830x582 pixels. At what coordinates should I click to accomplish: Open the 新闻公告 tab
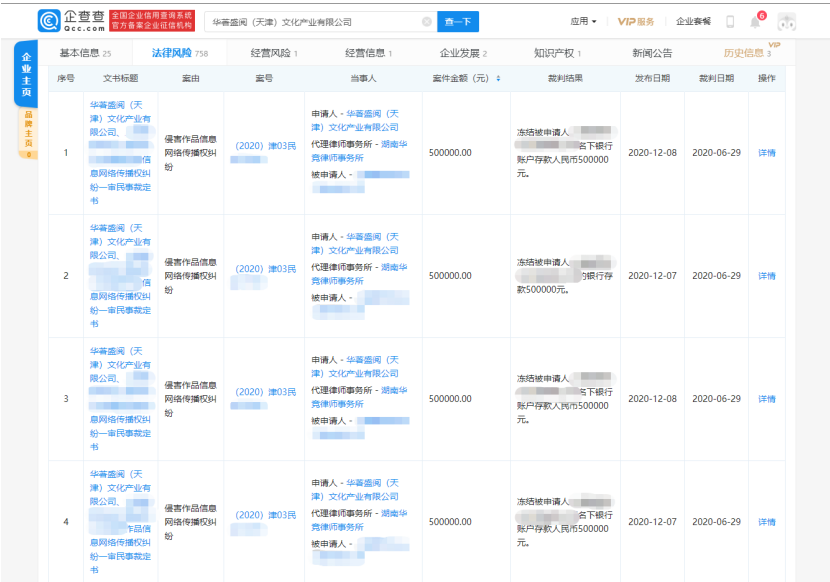click(652, 53)
